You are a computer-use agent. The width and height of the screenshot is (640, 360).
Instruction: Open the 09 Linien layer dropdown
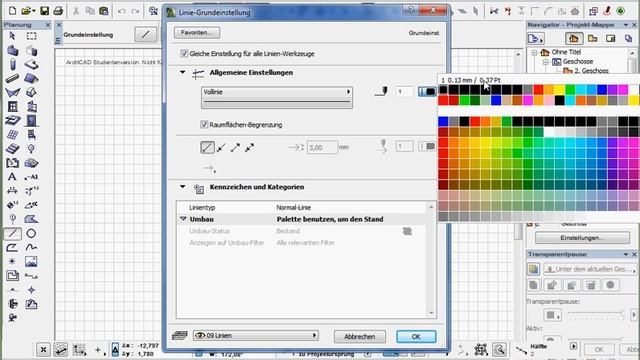click(x=256, y=336)
